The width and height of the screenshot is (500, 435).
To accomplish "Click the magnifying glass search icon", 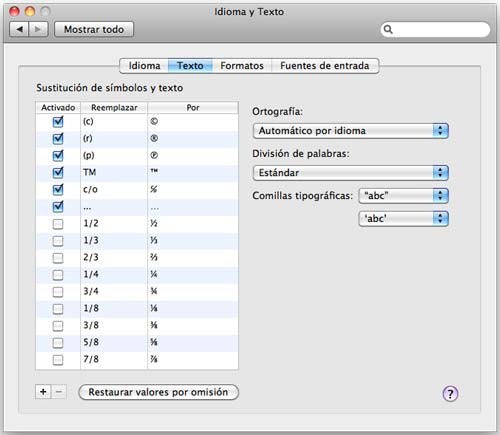I will tap(388, 29).
